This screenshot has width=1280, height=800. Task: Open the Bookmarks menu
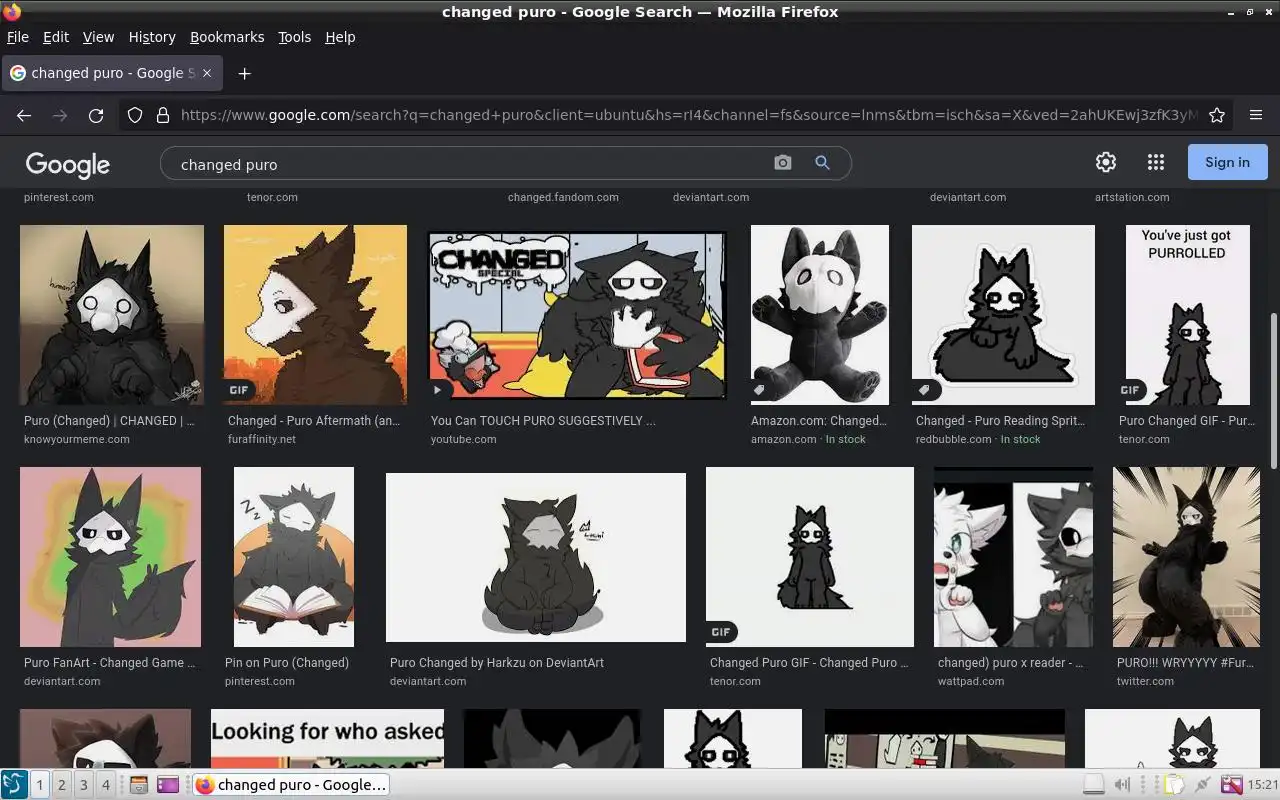point(227,37)
